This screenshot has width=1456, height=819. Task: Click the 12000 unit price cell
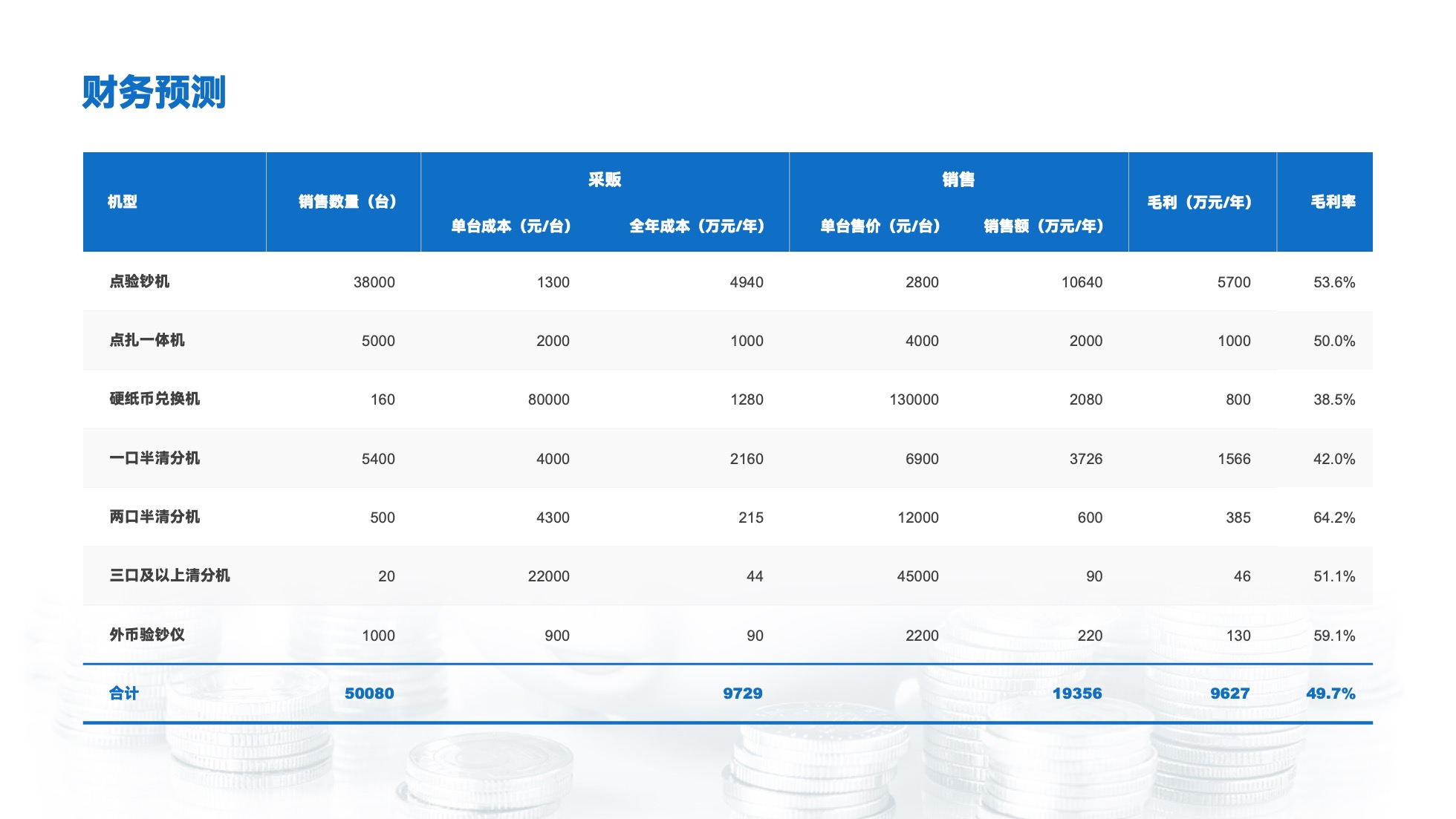coord(918,518)
